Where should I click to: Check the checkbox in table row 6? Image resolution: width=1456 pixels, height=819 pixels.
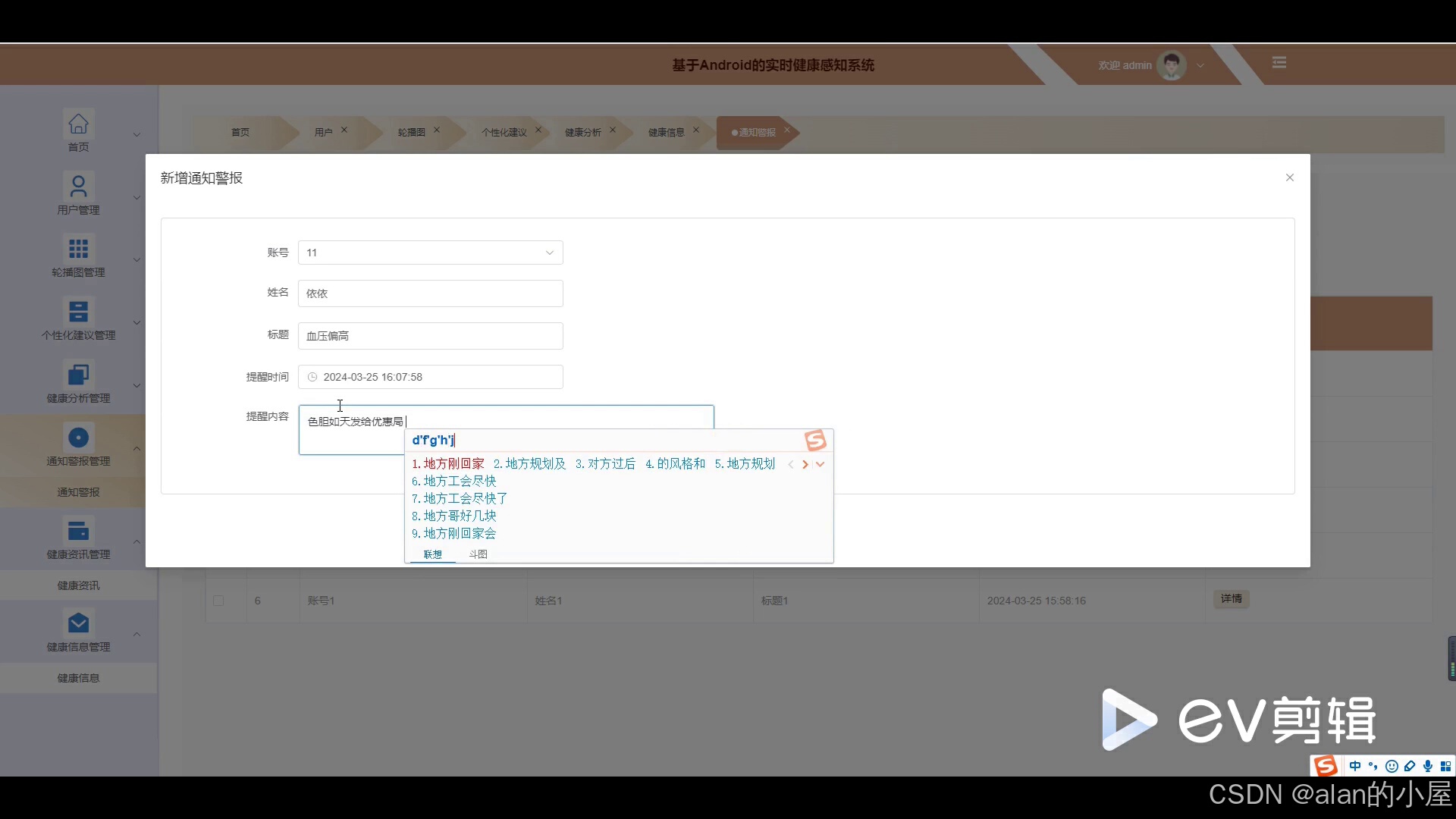click(218, 601)
